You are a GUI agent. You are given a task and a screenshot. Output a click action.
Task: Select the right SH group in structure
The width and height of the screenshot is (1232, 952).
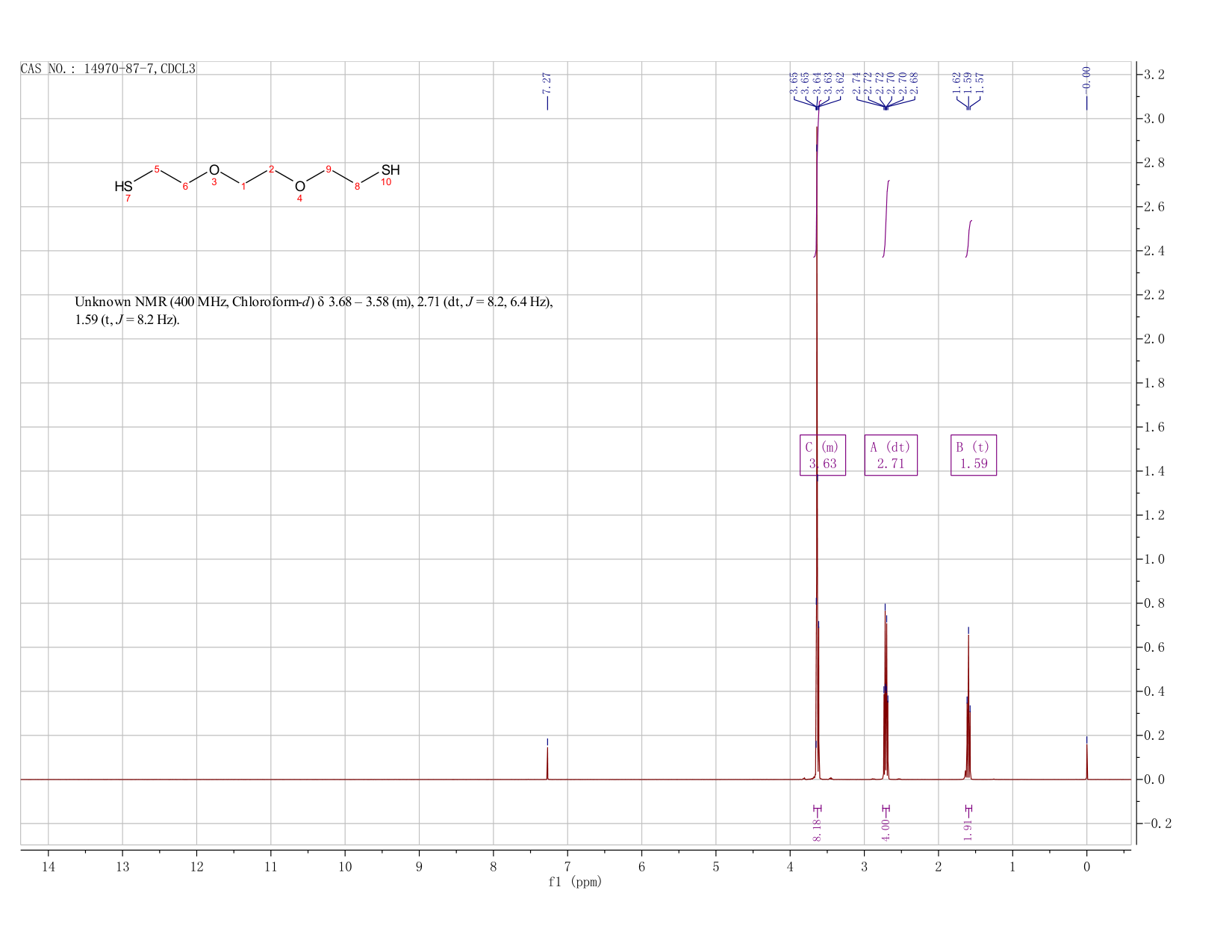pos(391,170)
